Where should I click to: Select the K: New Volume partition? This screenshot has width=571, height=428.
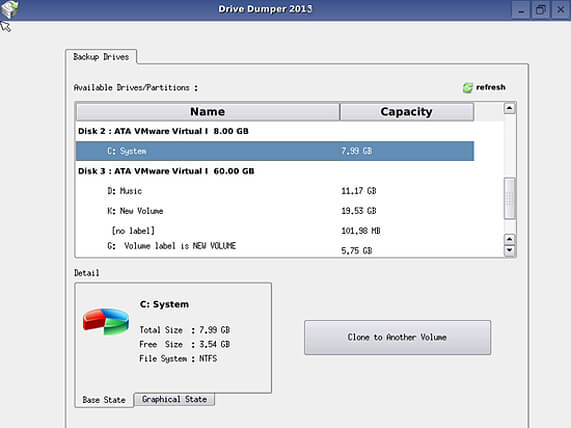275,211
